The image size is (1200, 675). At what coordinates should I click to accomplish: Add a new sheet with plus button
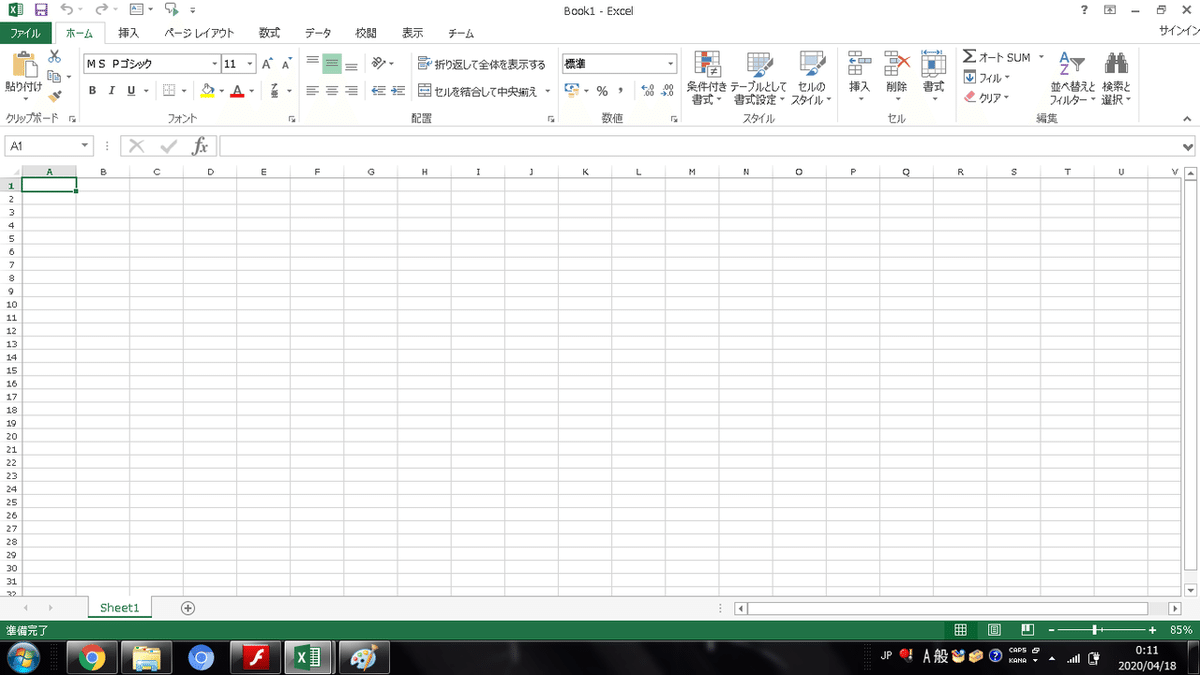pos(187,608)
